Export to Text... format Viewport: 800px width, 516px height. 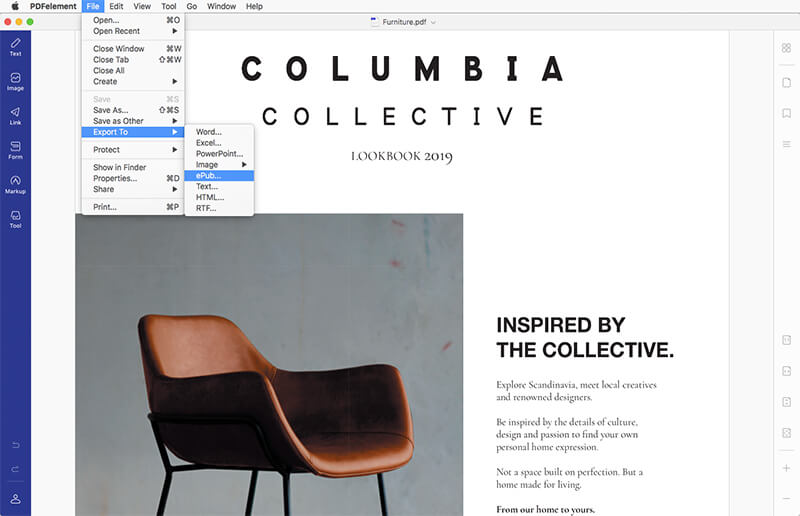[x=219, y=187]
